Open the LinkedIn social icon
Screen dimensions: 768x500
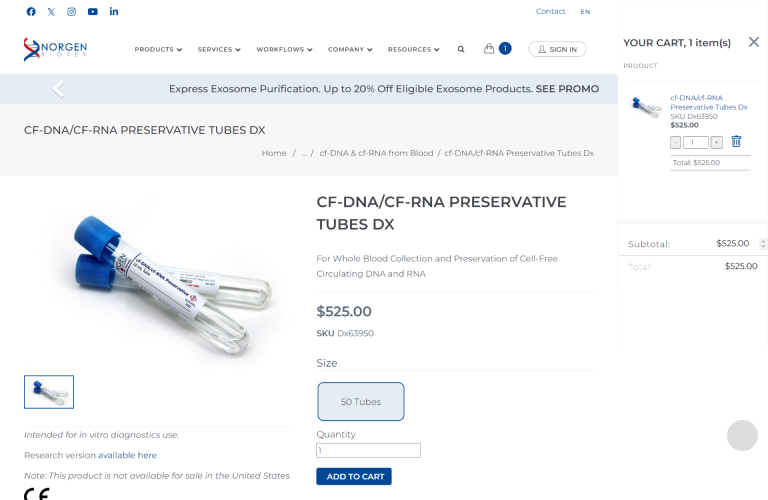pyautogui.click(x=114, y=11)
